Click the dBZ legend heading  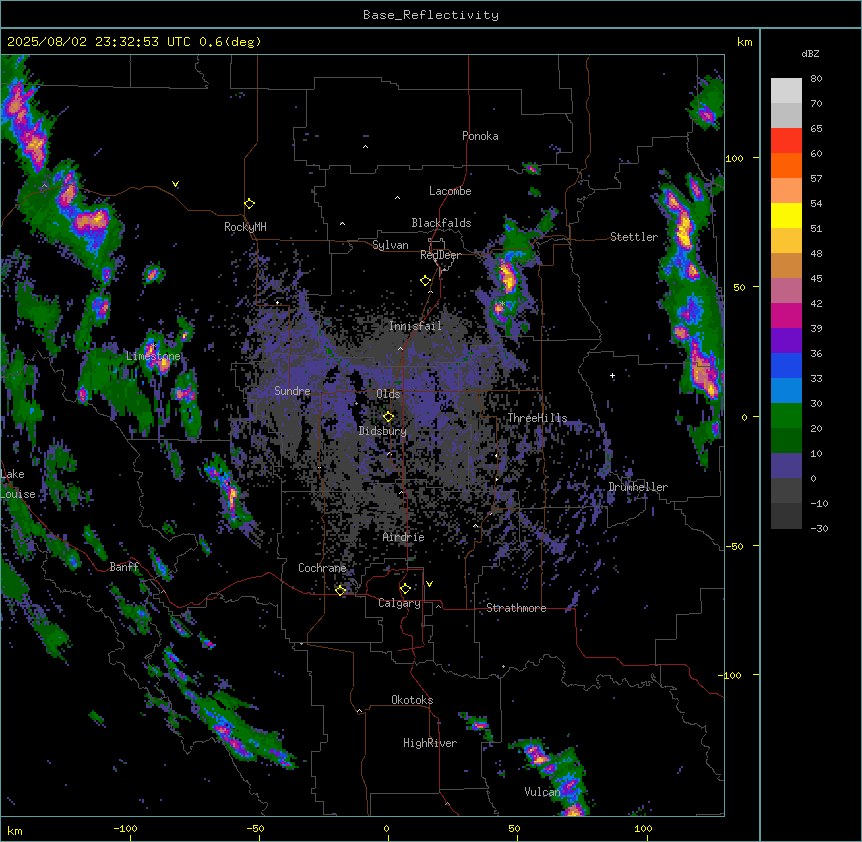pos(810,53)
